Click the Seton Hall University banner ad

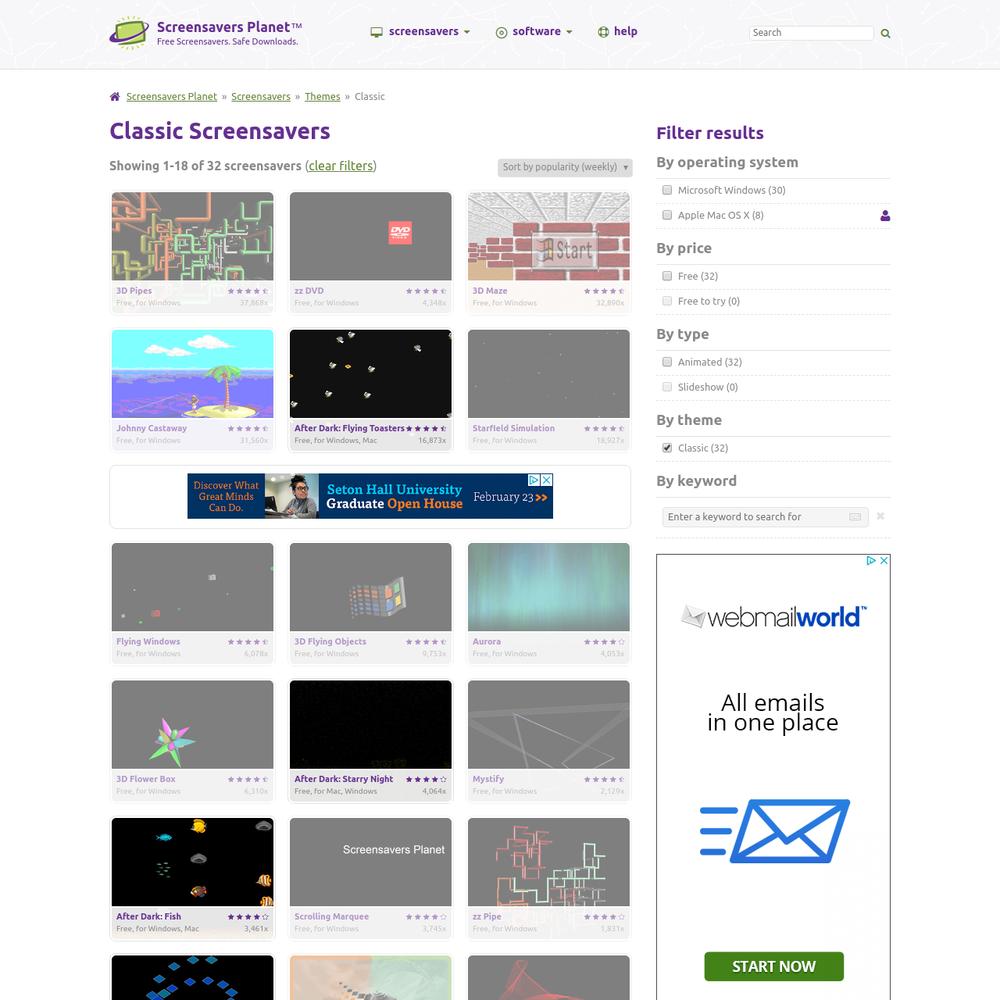tap(370, 496)
